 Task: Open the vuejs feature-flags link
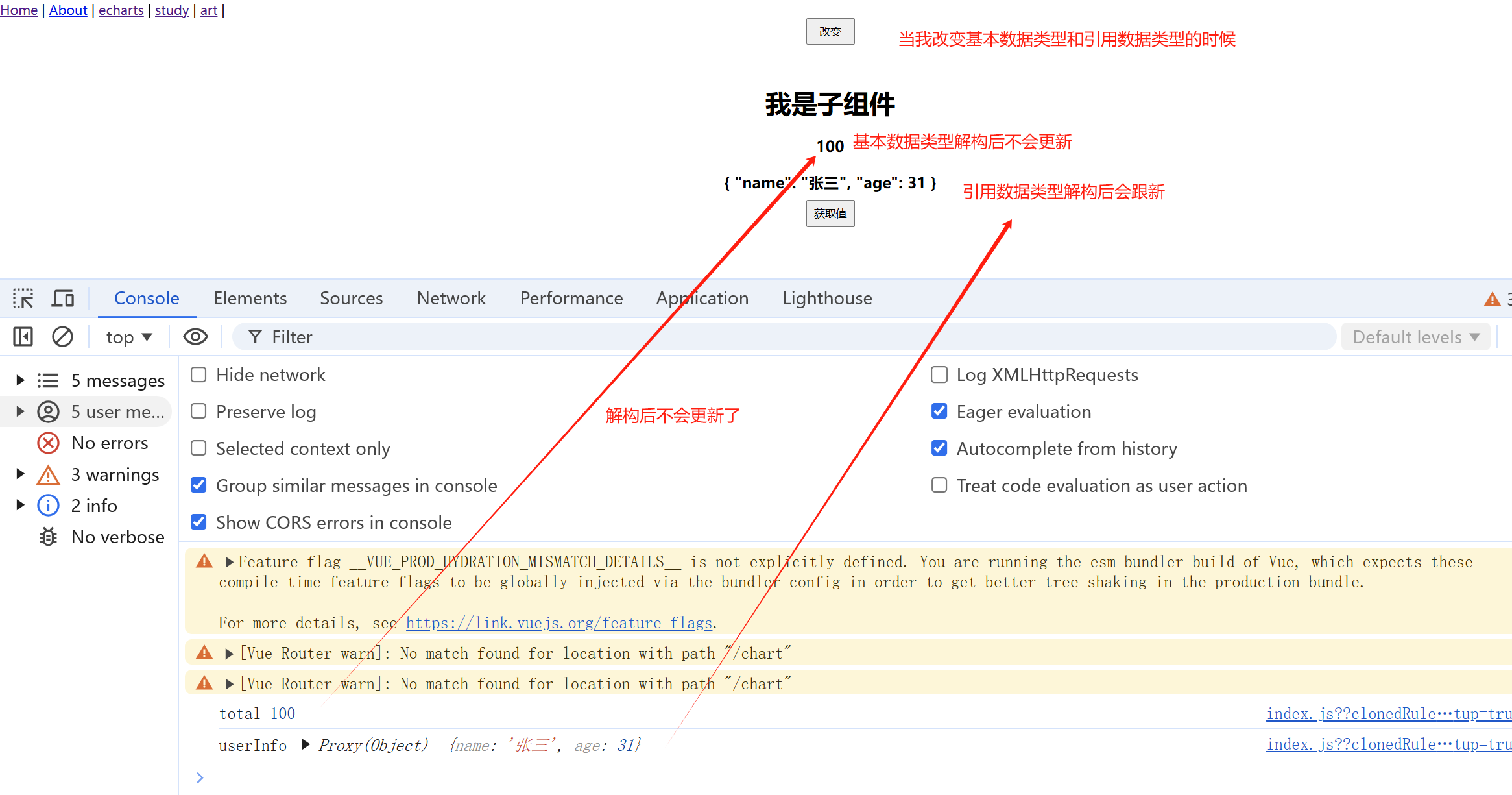558,622
